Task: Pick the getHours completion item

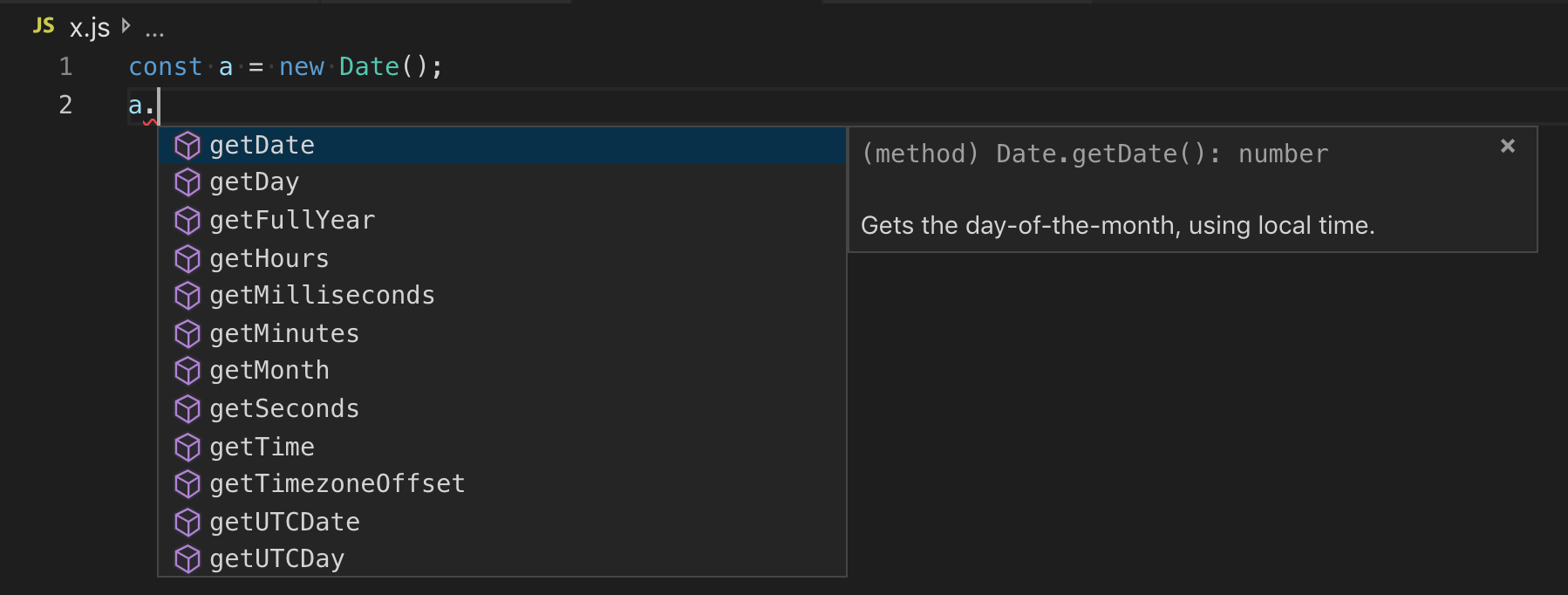Action: point(502,258)
